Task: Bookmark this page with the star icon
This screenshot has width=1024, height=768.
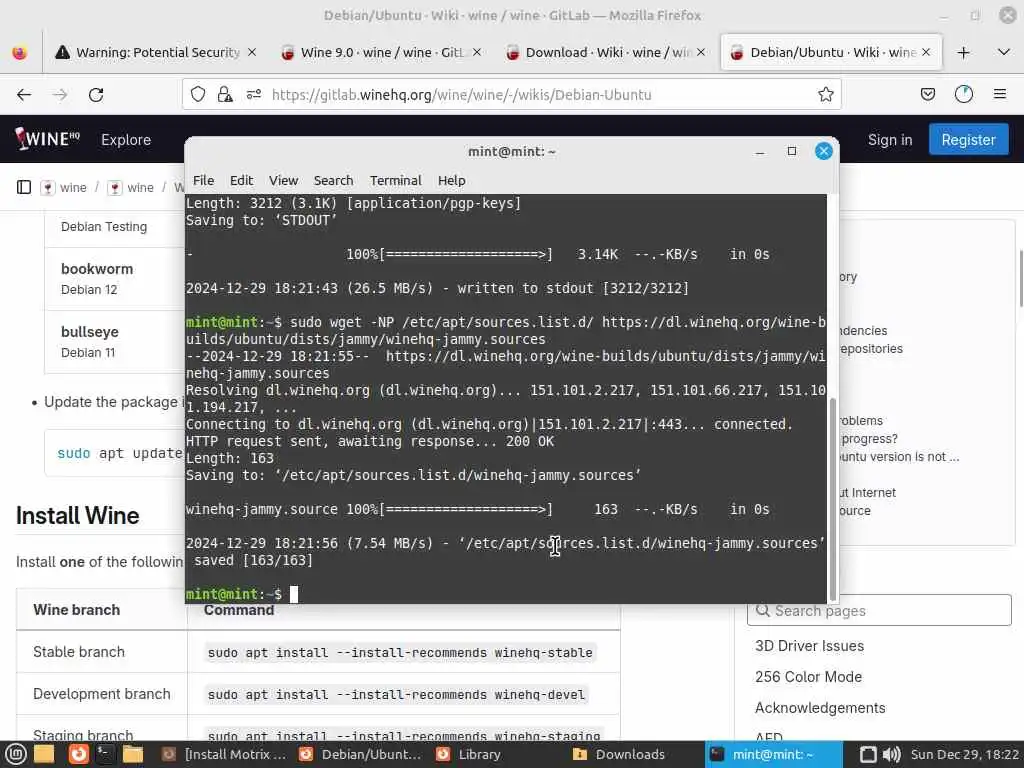Action: point(825,95)
